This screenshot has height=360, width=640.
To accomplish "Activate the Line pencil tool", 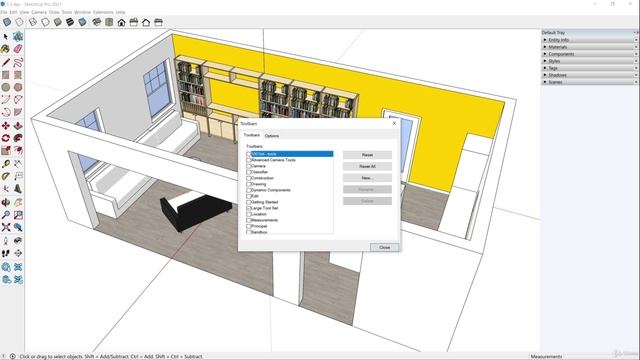I will coord(6,62).
